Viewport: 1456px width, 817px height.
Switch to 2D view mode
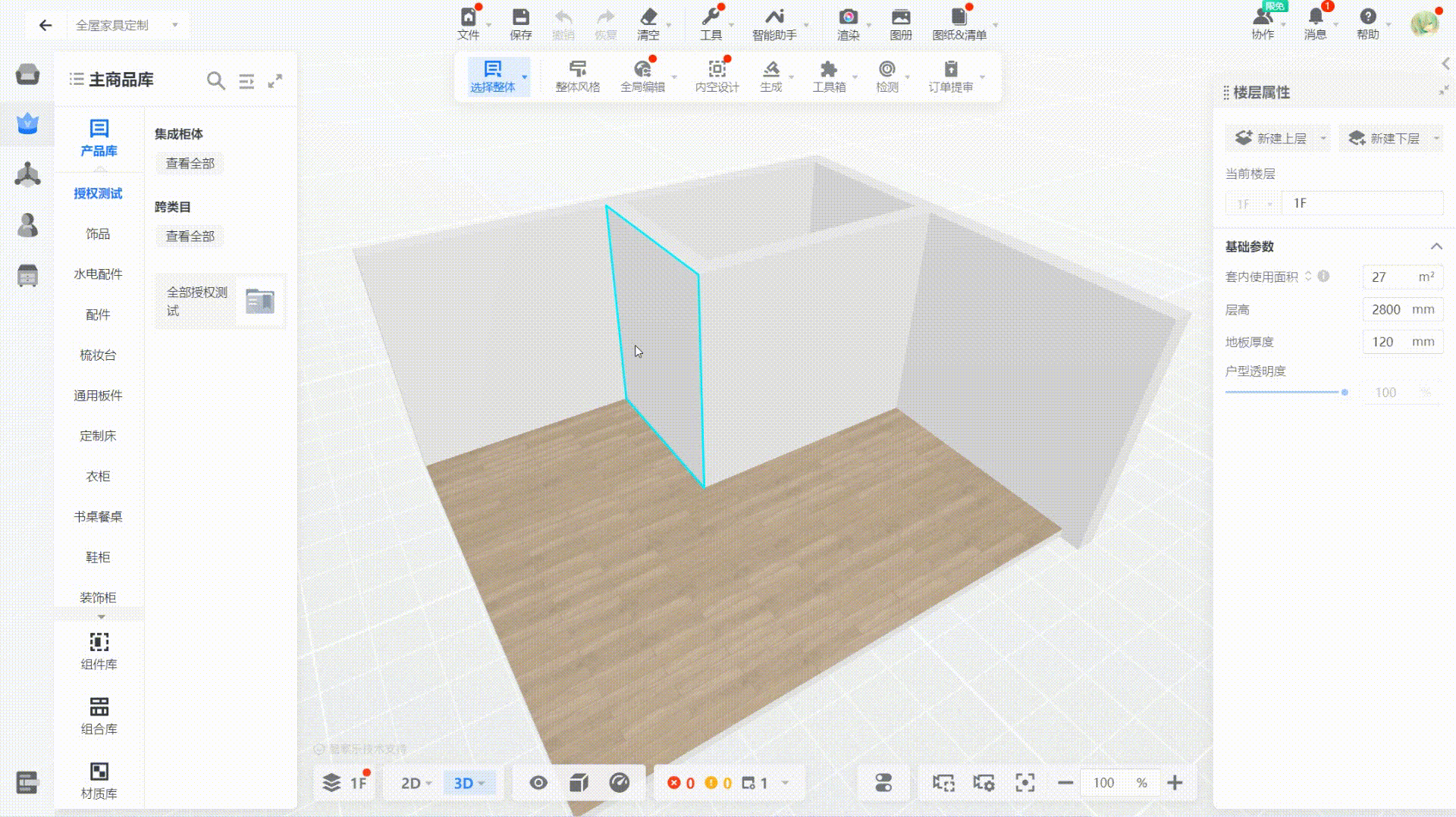point(411,783)
